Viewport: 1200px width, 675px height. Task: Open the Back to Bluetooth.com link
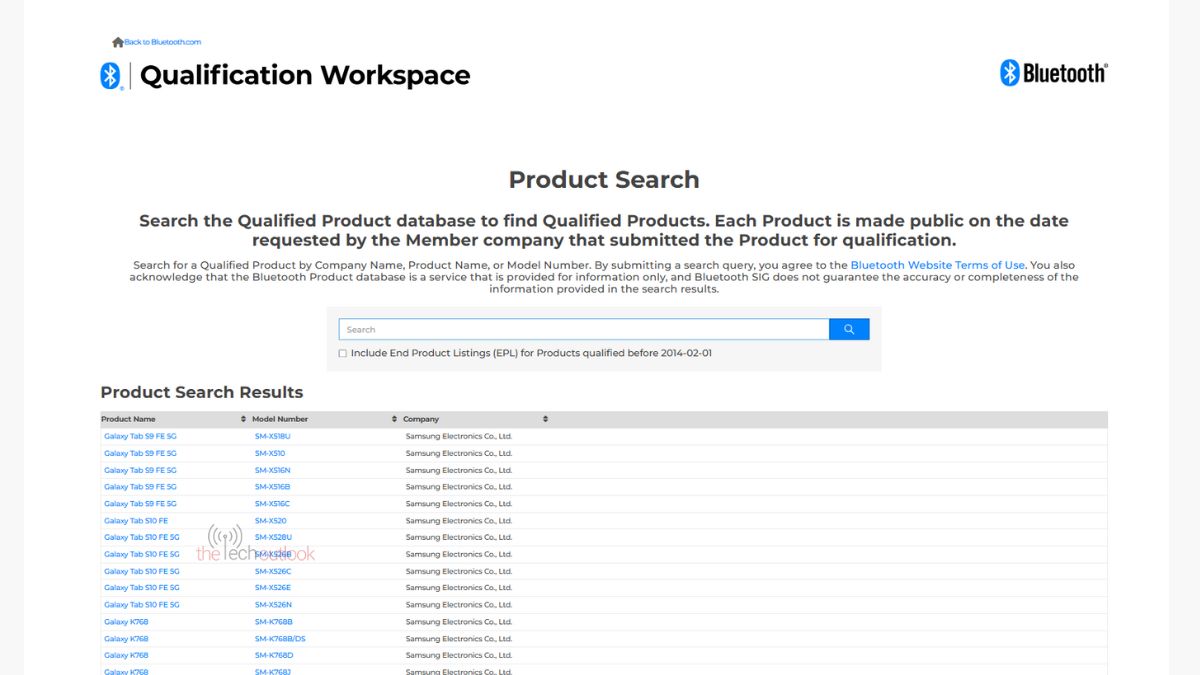pyautogui.click(x=162, y=42)
